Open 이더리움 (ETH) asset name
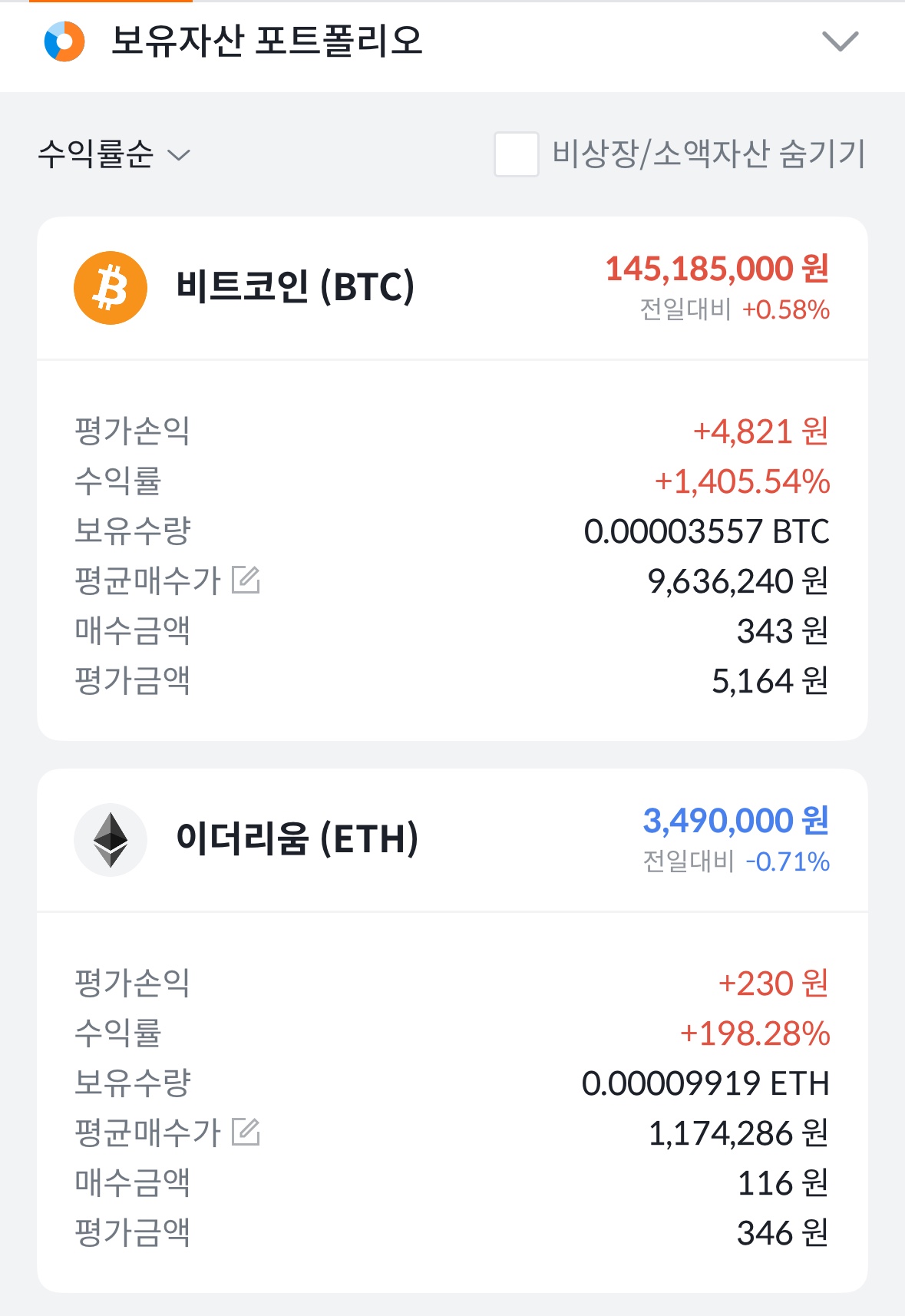Viewport: 905px width, 1316px height. pos(297,838)
